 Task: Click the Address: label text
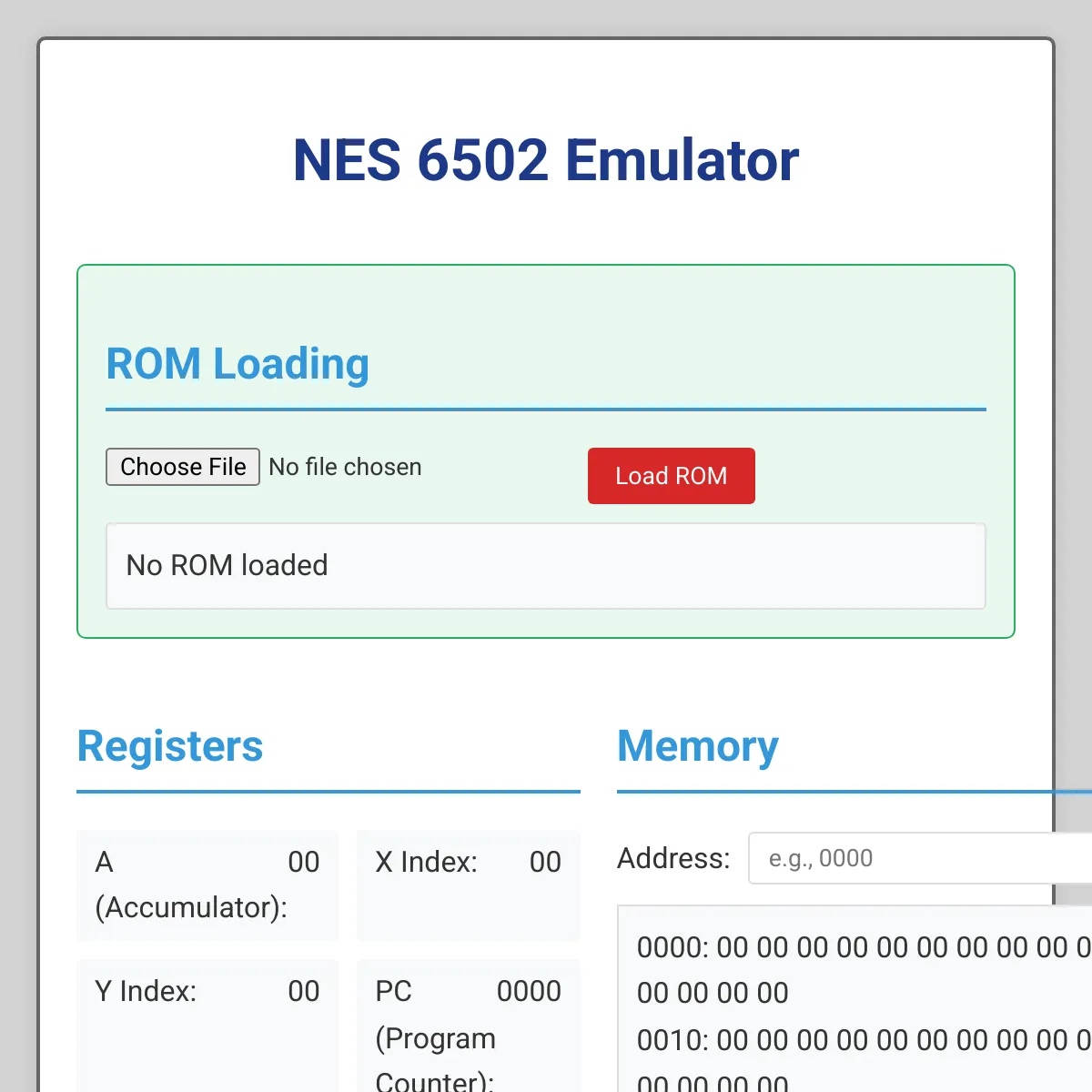pos(673,858)
